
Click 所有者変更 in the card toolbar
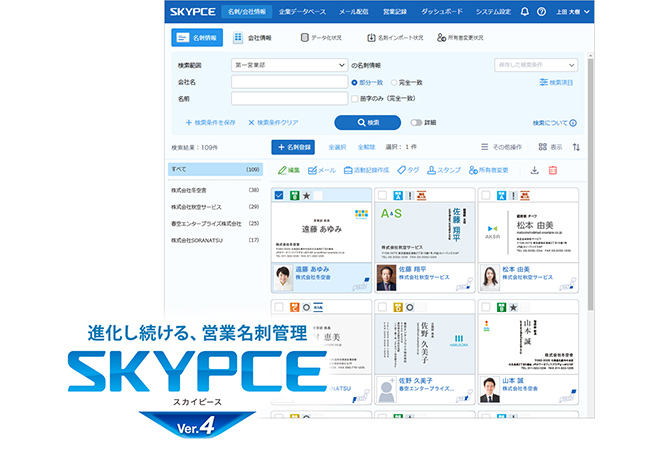(488, 170)
